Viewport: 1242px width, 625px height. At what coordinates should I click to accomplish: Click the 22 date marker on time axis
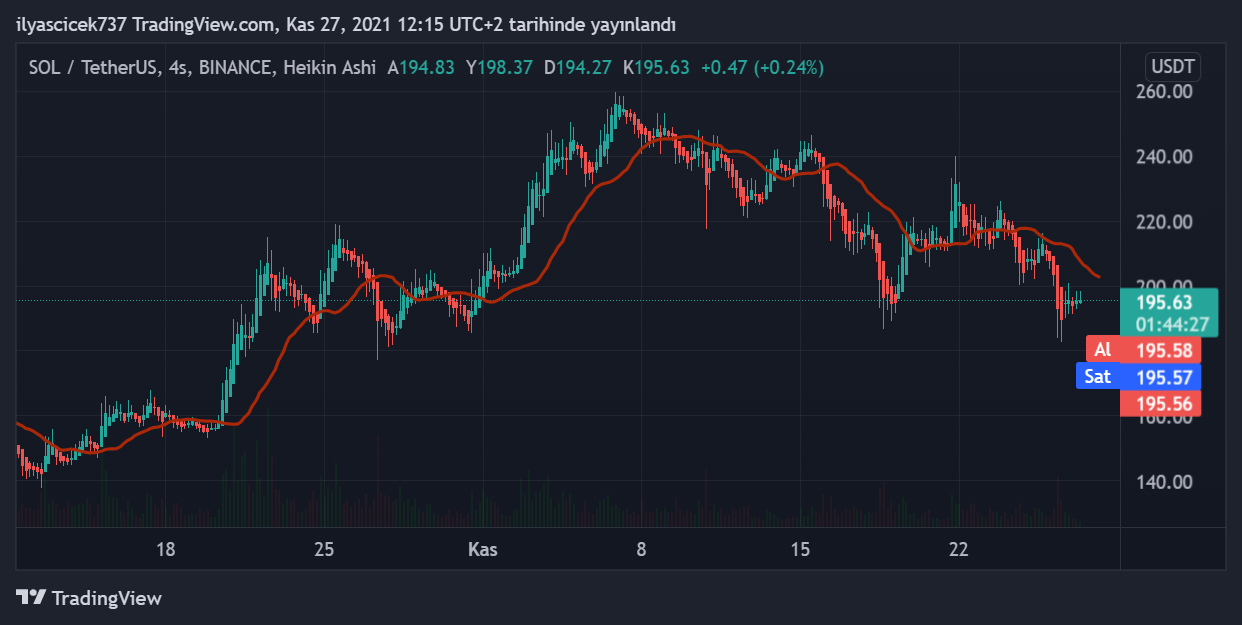pos(959,549)
